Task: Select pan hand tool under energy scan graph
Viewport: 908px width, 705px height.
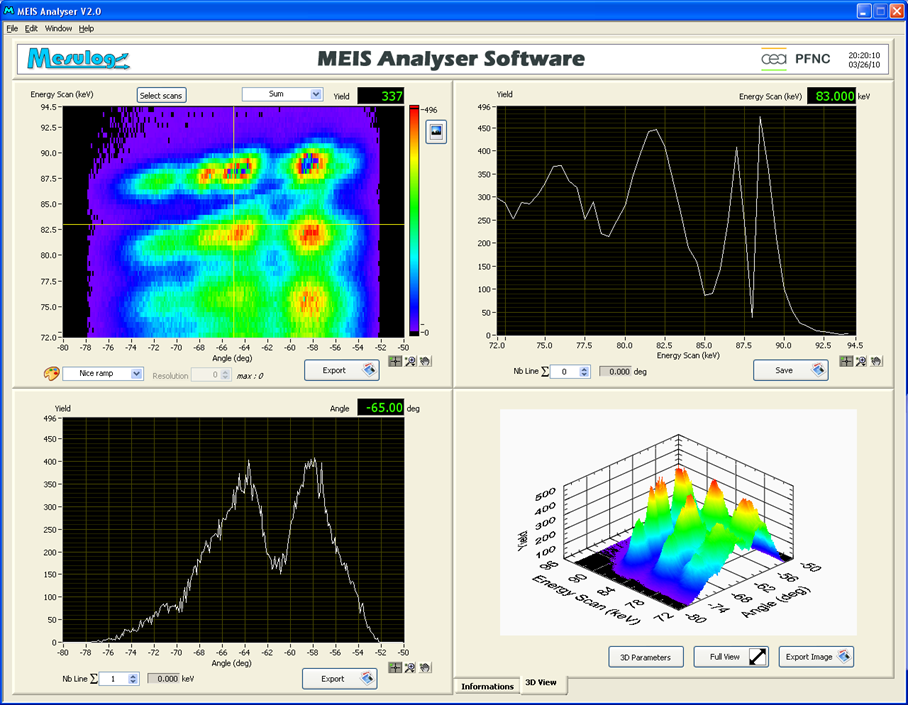Action: pos(876,361)
